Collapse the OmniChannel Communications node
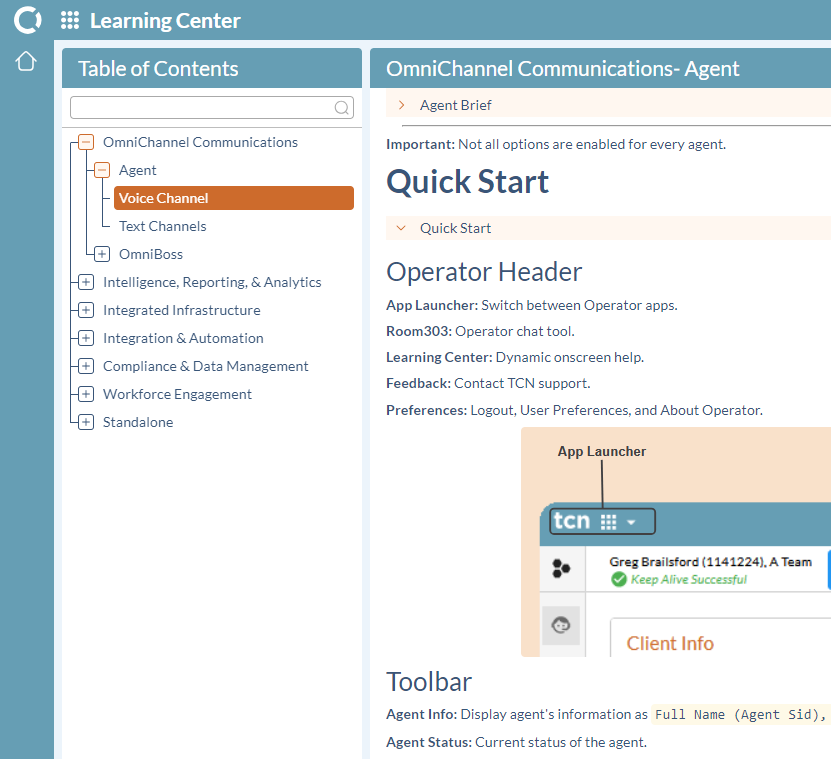 pos(85,142)
